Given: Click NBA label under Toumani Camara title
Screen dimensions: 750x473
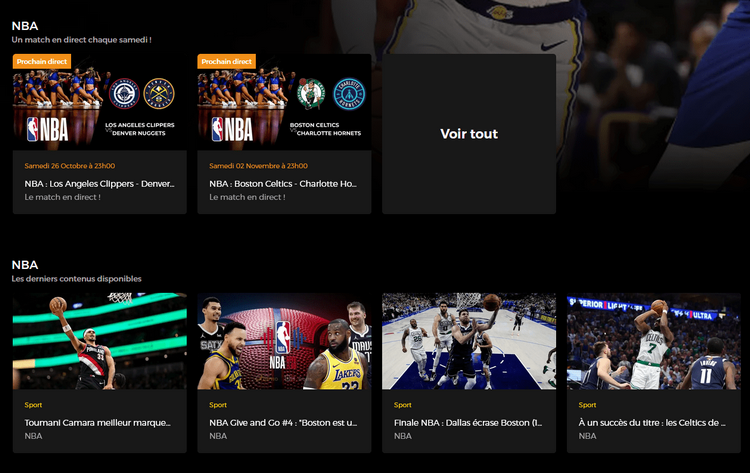Looking at the screenshot, I should point(33,436).
